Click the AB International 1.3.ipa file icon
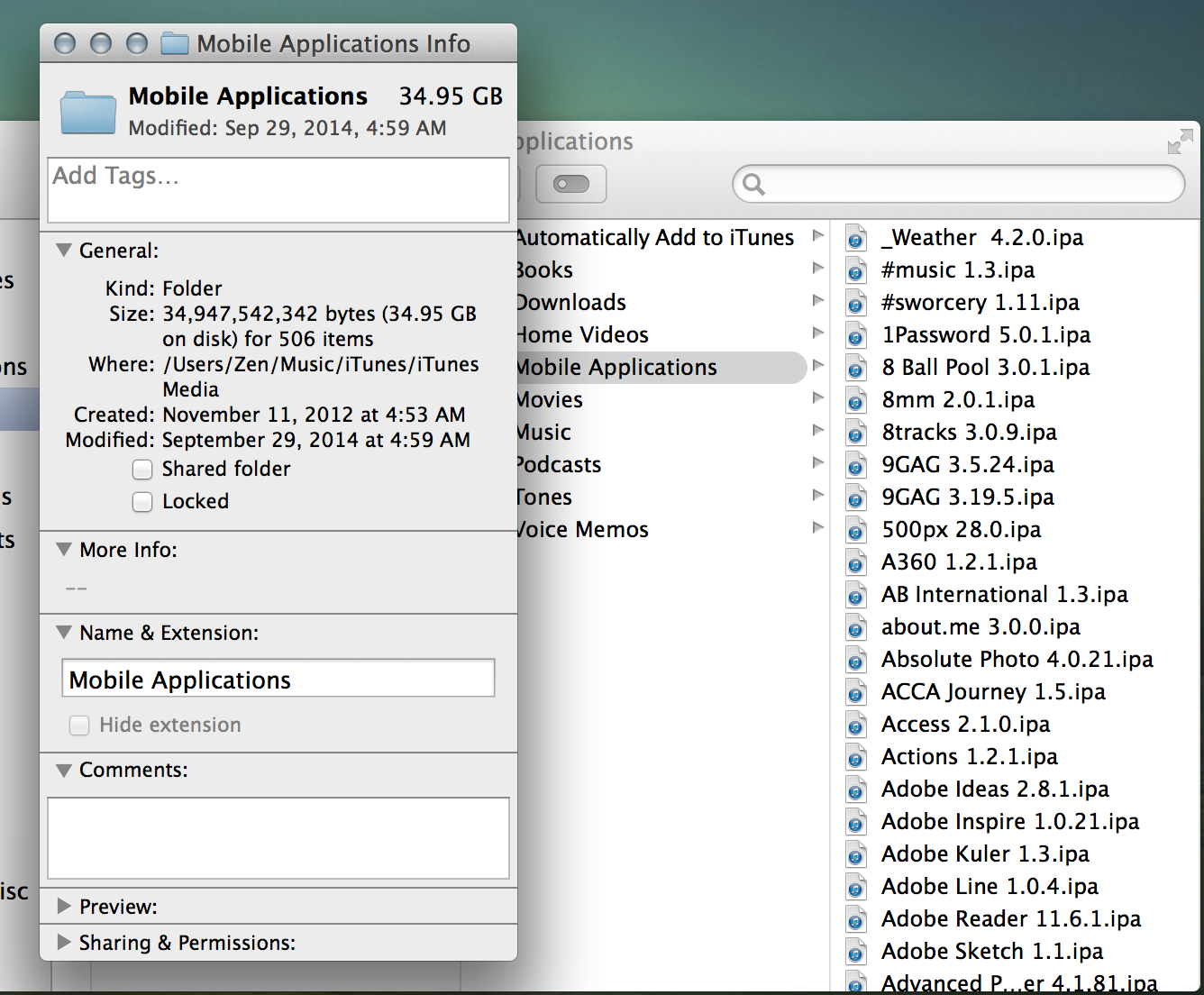Image resolution: width=1204 pixels, height=995 pixels. tap(855, 596)
